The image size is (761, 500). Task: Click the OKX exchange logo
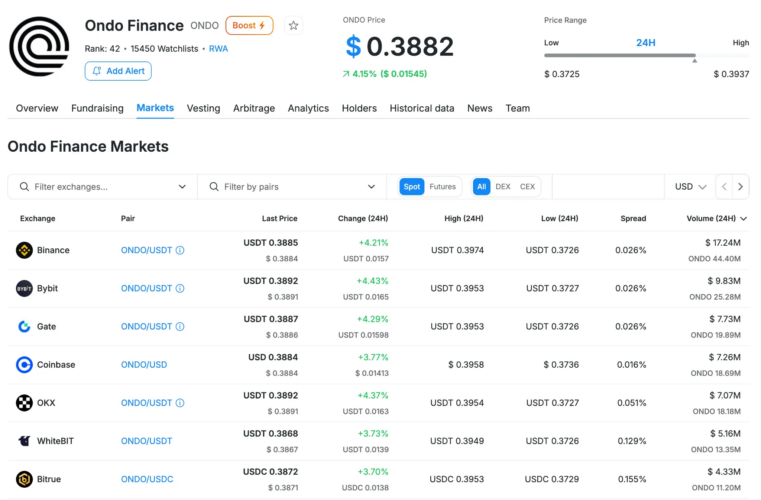24,402
